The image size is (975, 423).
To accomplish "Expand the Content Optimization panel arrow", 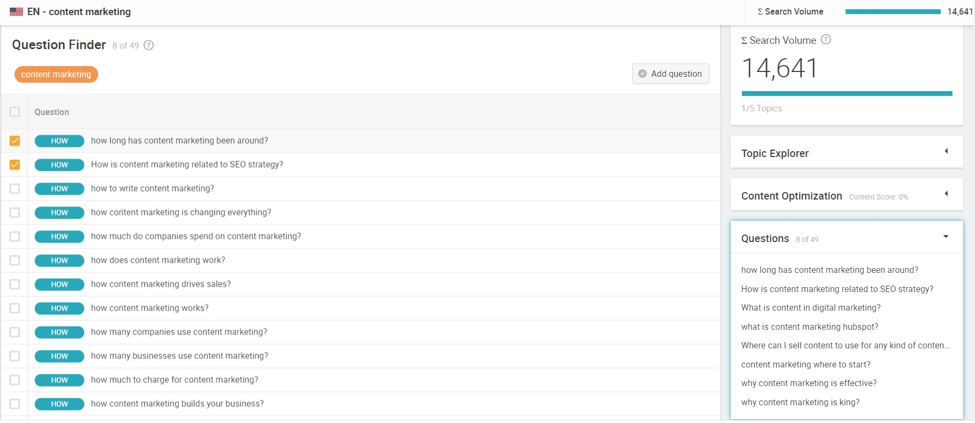I will coord(946,194).
